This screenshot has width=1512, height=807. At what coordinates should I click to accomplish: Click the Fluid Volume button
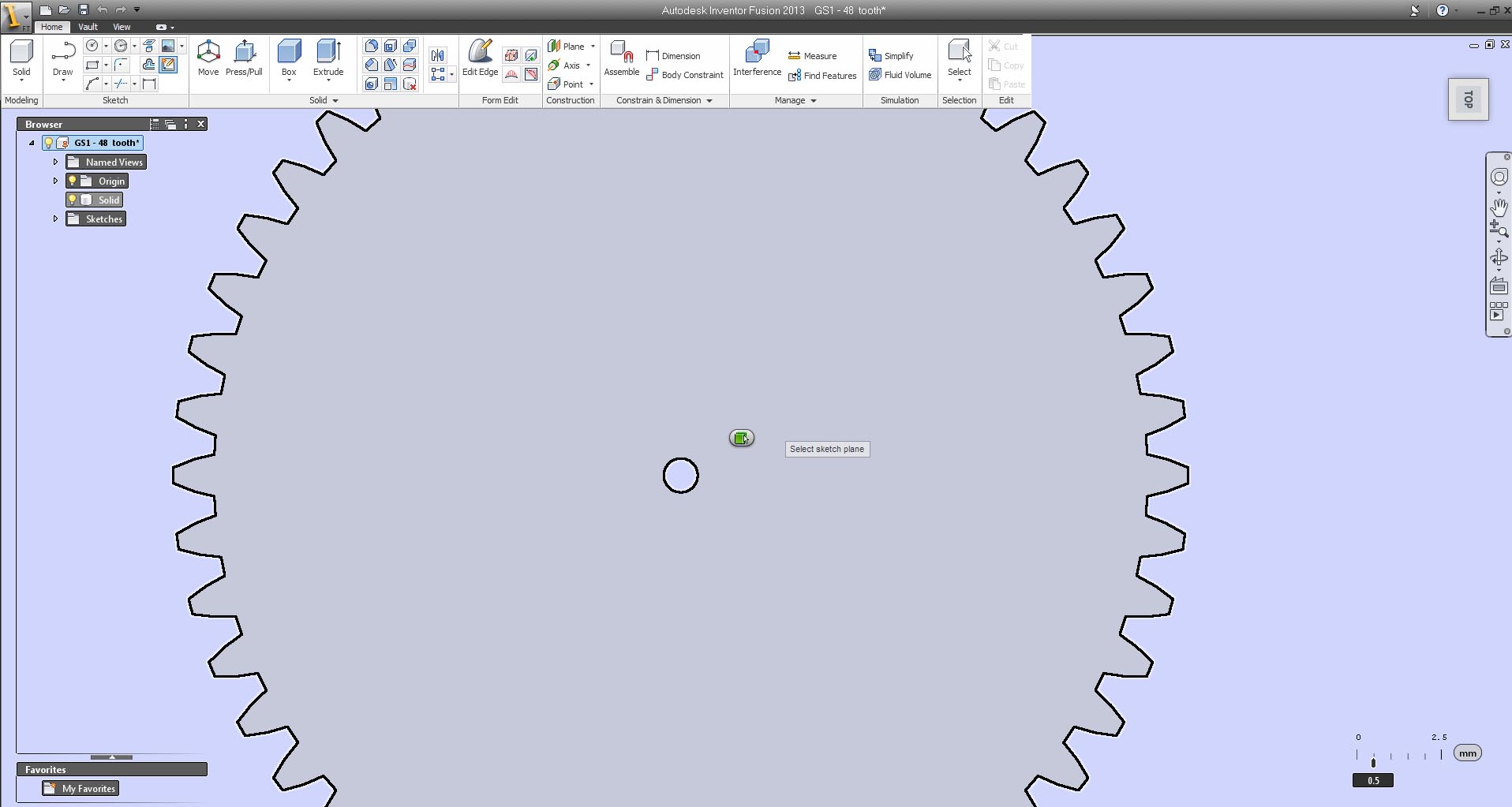[900, 75]
